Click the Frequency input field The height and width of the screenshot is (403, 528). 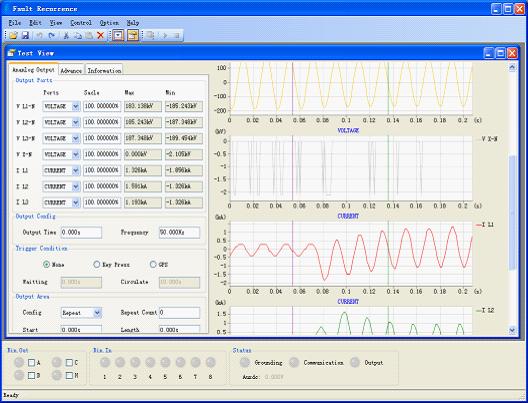coord(179,232)
